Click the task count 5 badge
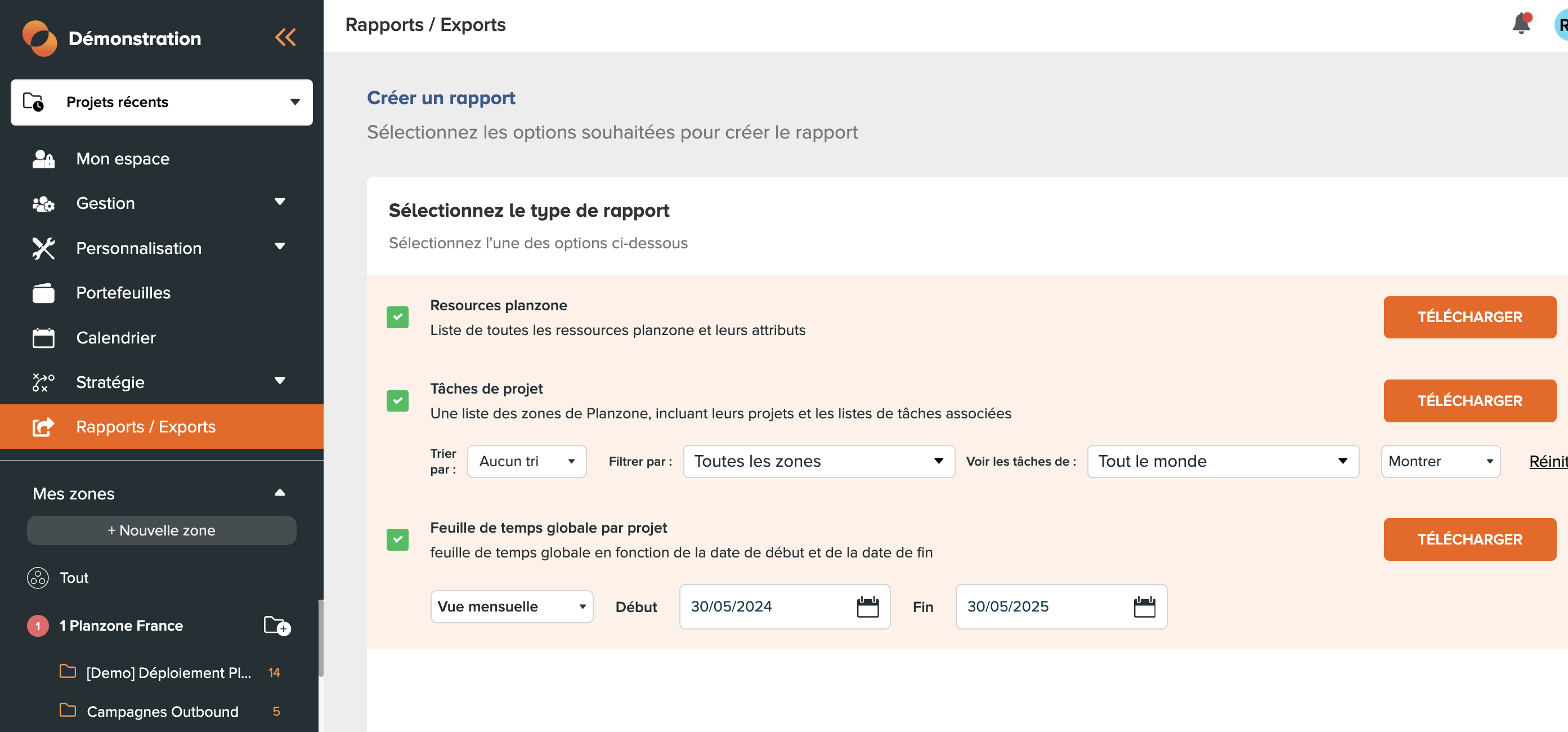Screen dimensions: 1568x732 tap(276, 711)
